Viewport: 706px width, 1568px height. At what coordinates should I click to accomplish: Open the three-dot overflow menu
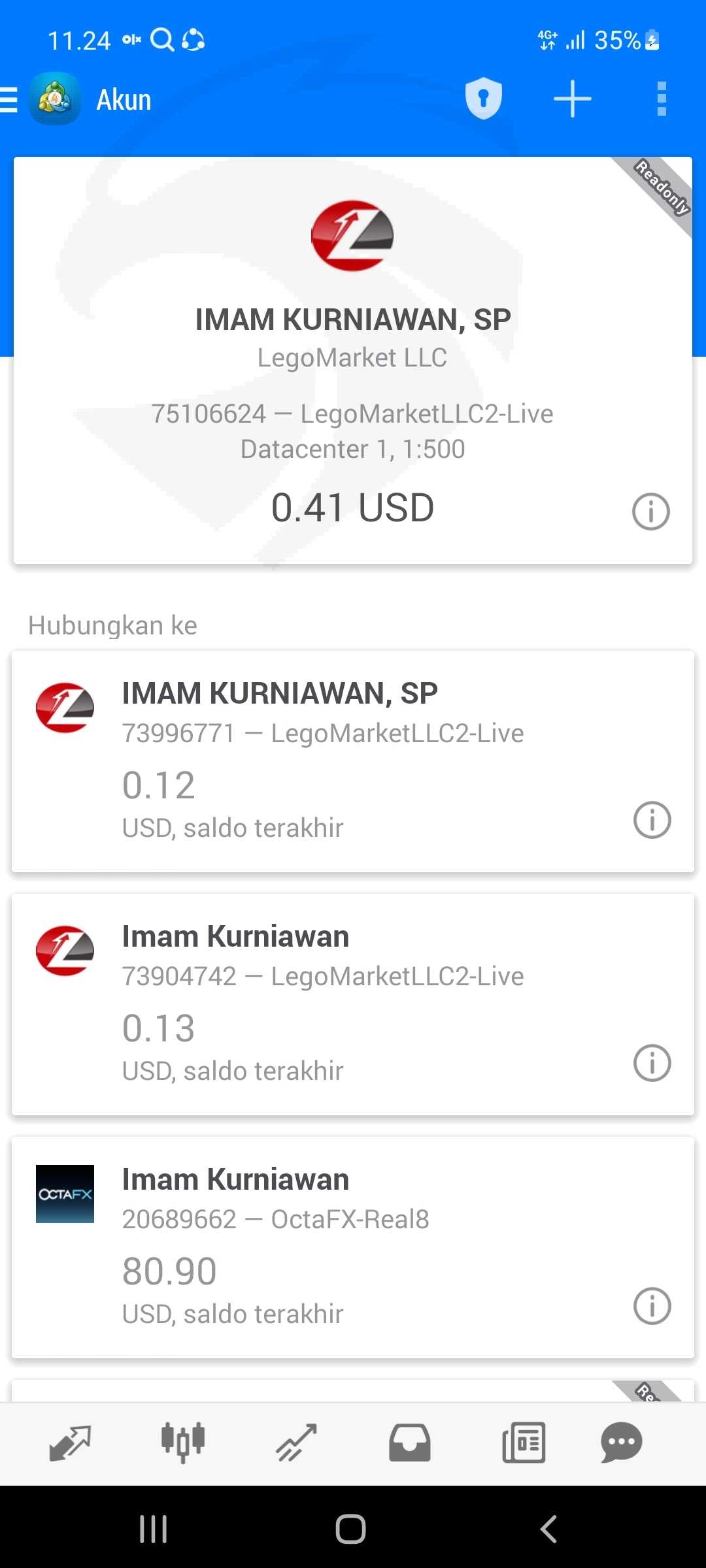coord(662,99)
